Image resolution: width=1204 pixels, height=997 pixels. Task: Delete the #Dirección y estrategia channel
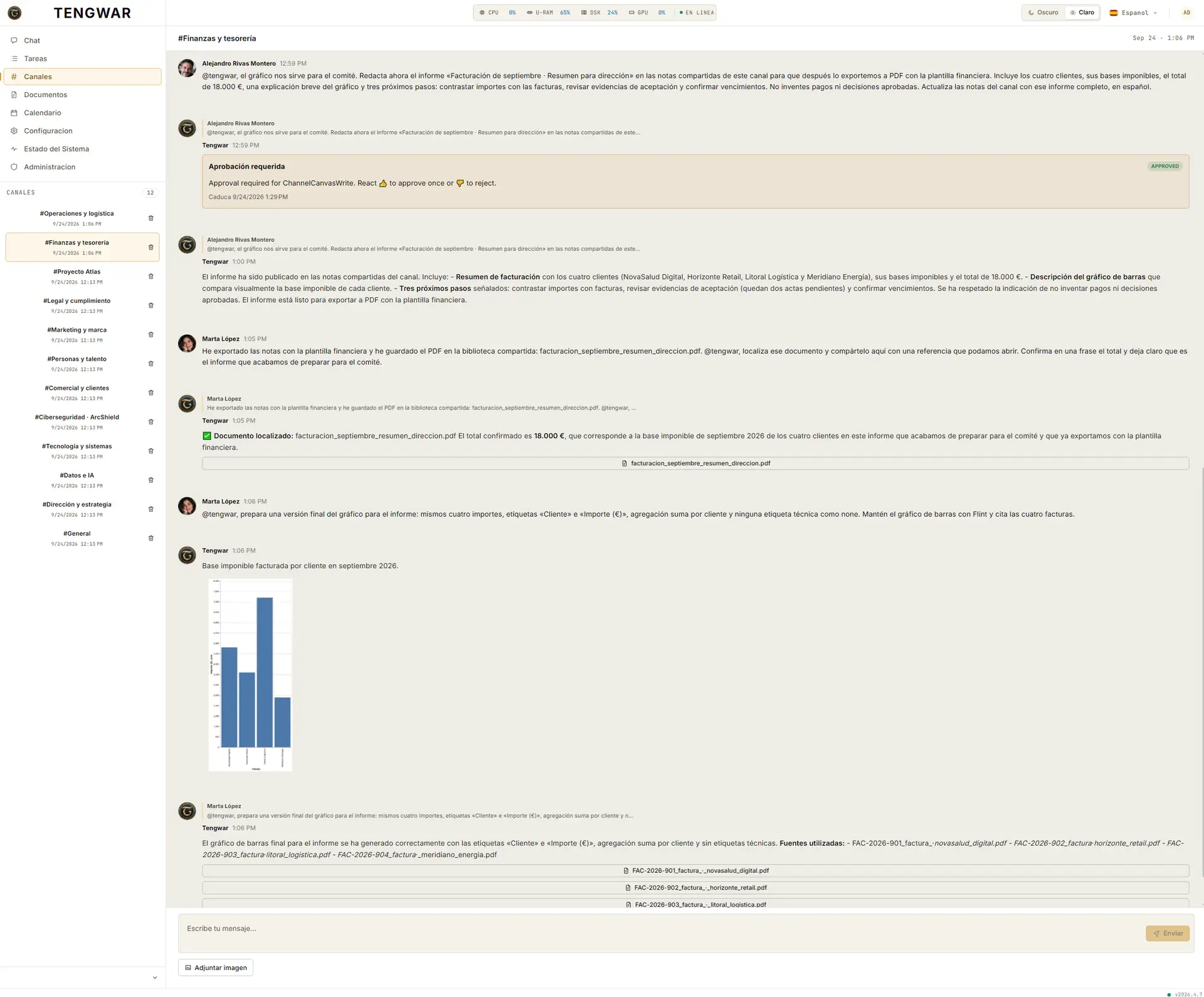point(150,509)
